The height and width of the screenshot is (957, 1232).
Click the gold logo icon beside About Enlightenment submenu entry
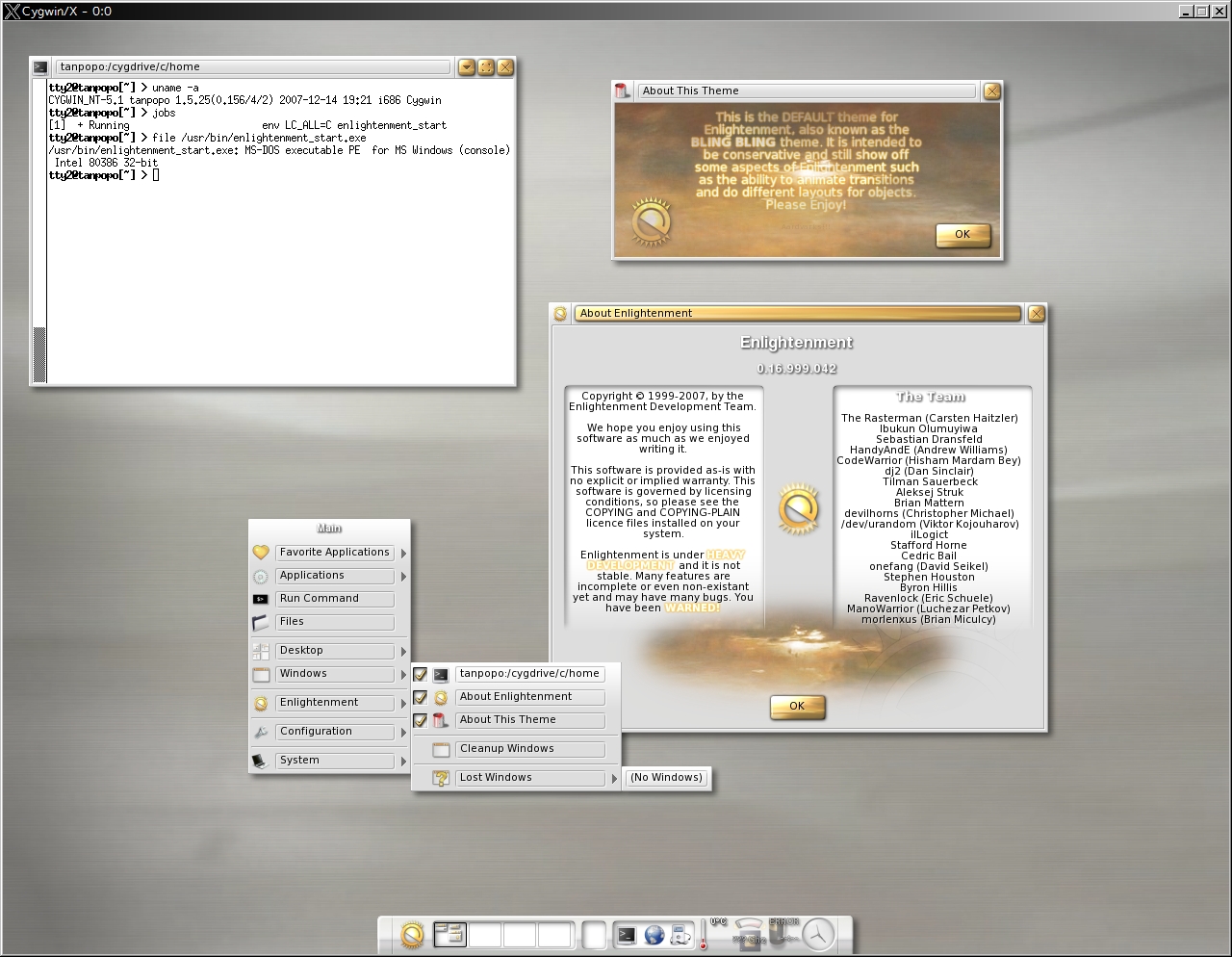pyautogui.click(x=441, y=698)
